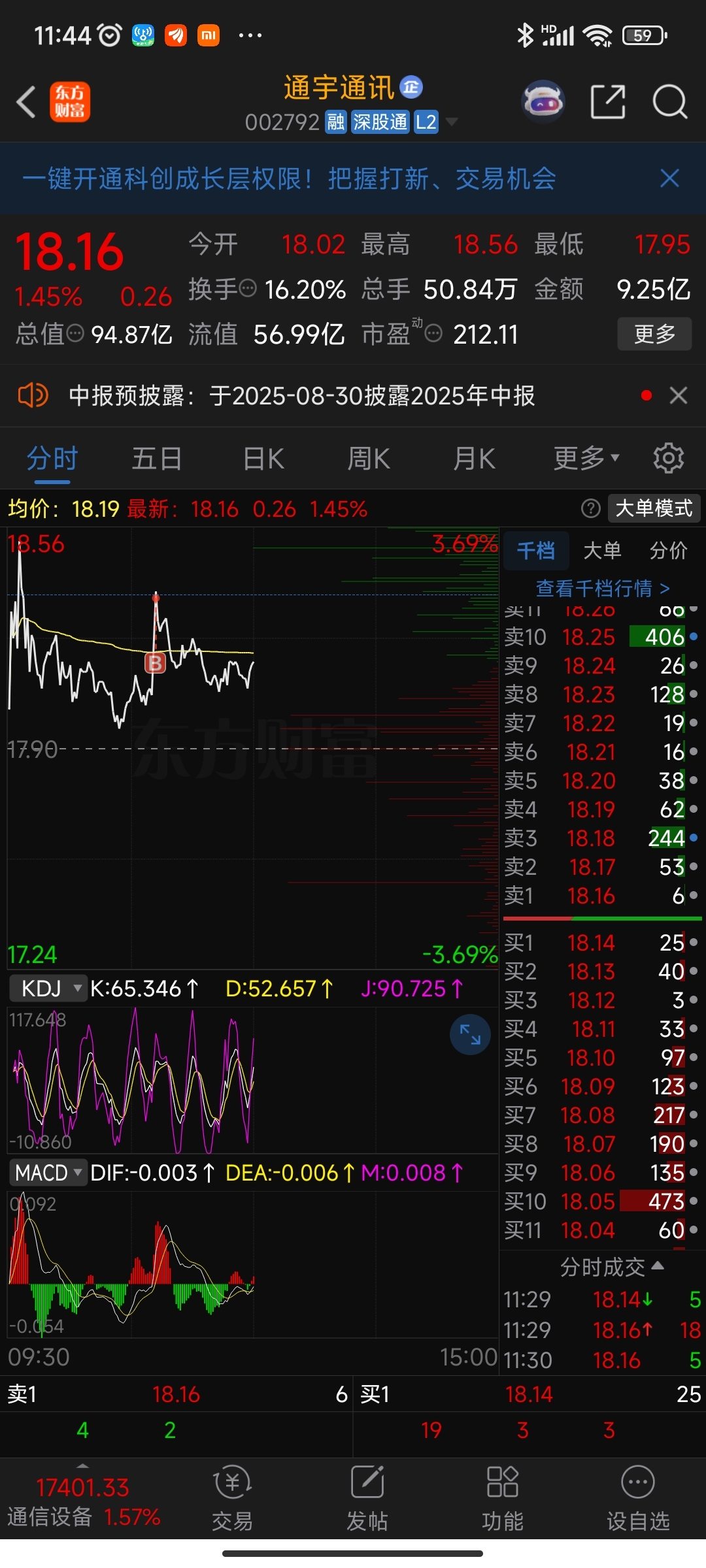Tap 买10 row at 18.05
The height and width of the screenshot is (1568, 706).
tap(601, 1201)
